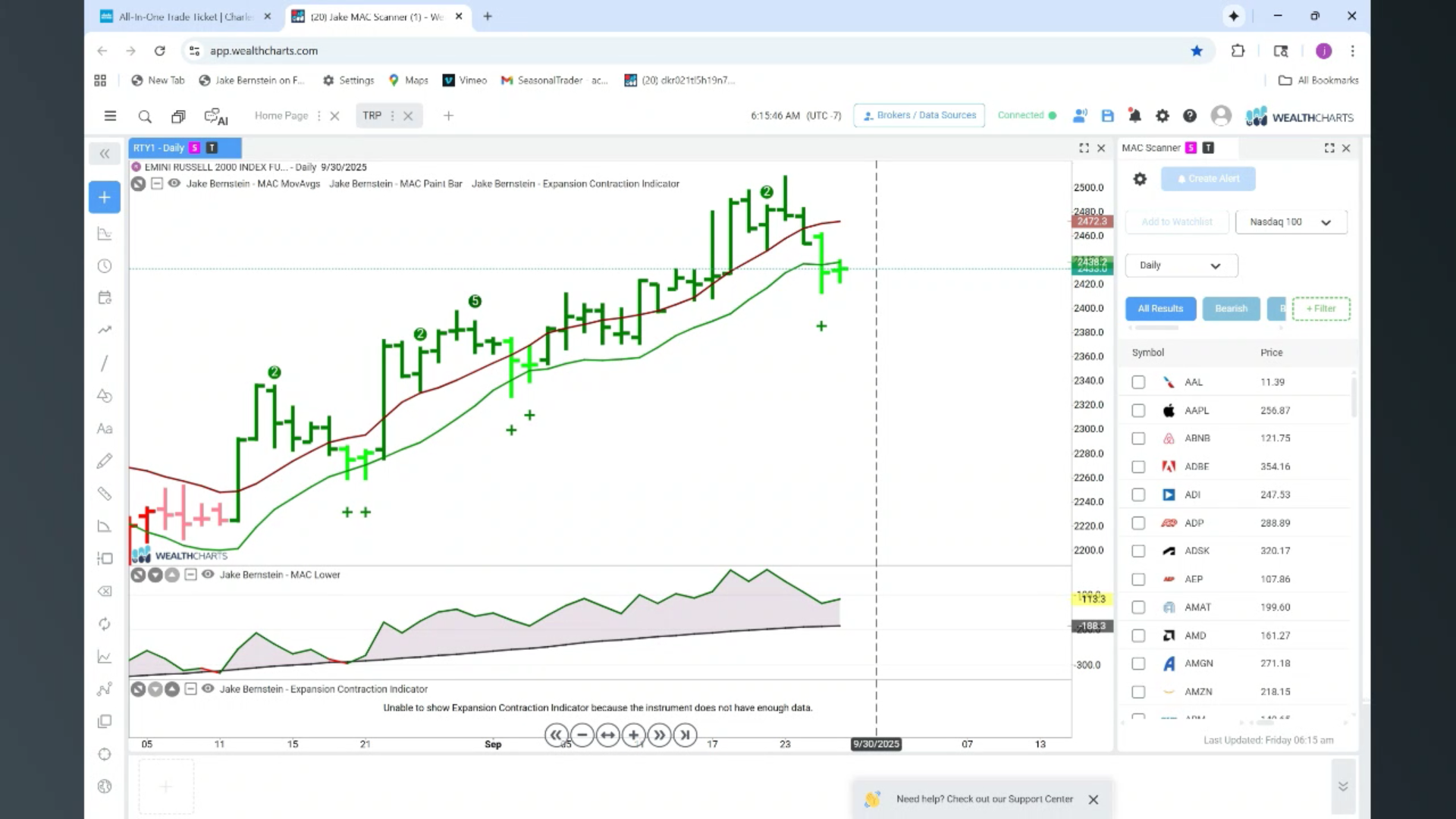The height and width of the screenshot is (819, 1456).
Task: Click the Brokers / Data Sources button
Action: 919,115
